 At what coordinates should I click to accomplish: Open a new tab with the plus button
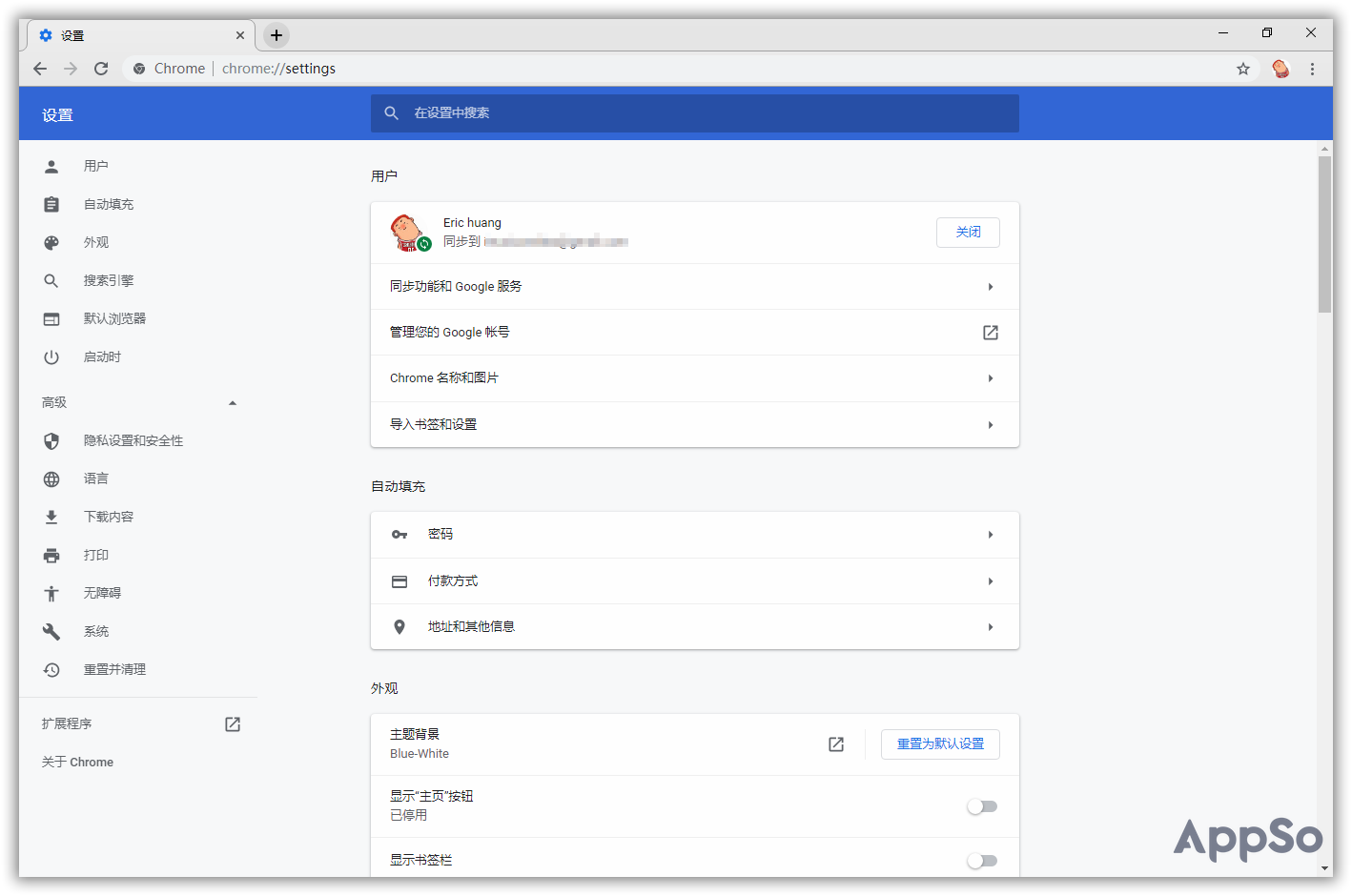277,35
